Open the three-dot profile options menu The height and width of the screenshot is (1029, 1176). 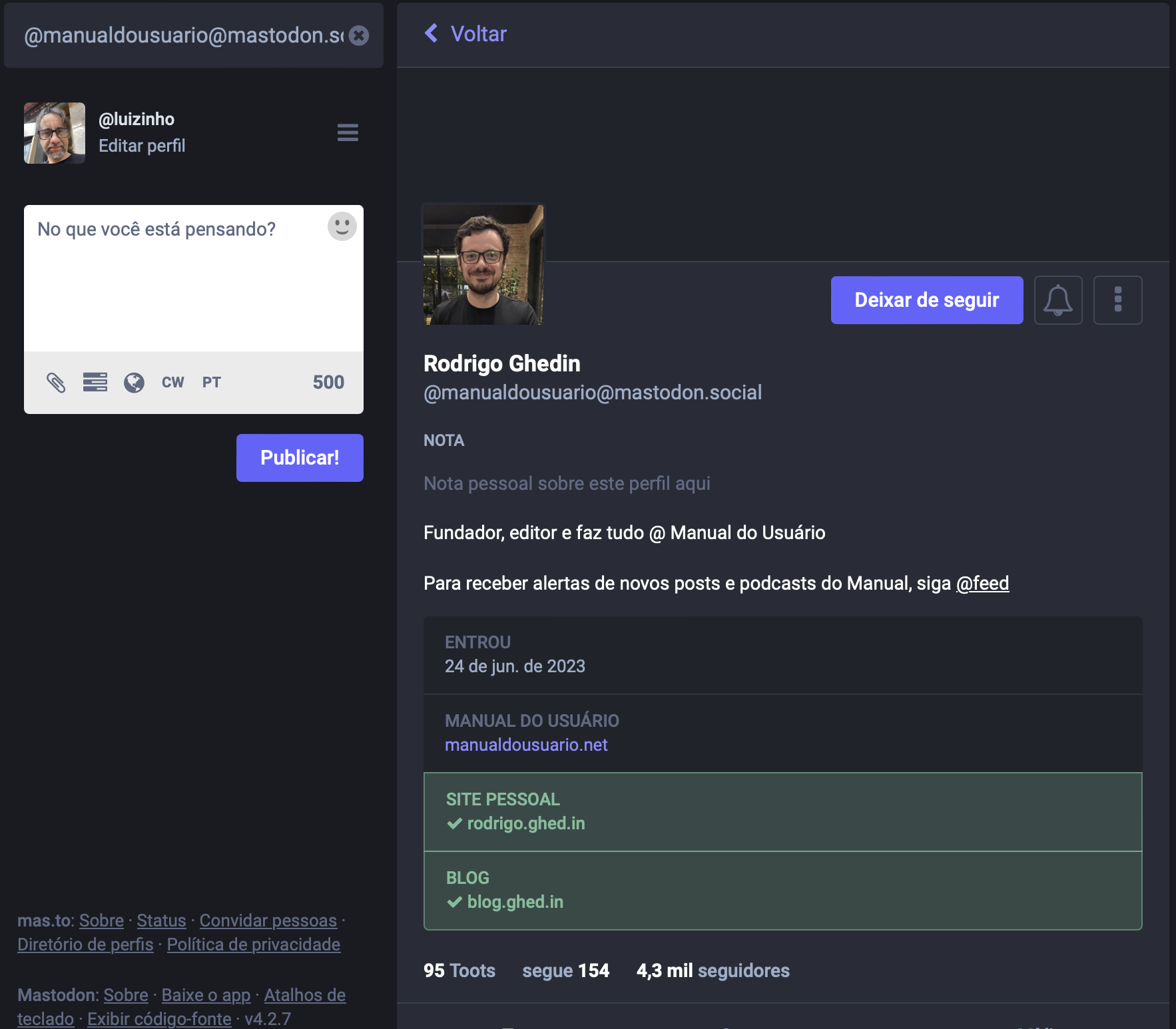point(1117,300)
